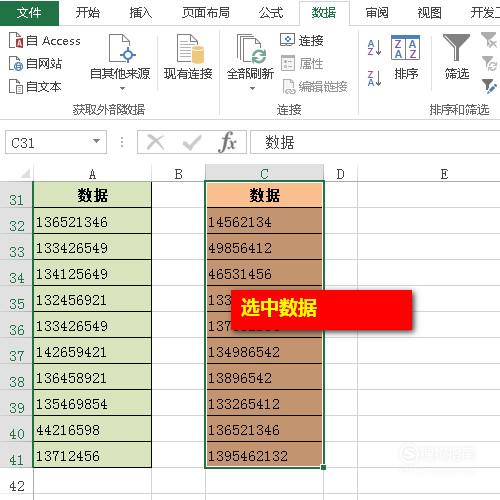500x500 pixels.
Task: Select cell containing 49856412
Action: click(x=264, y=247)
